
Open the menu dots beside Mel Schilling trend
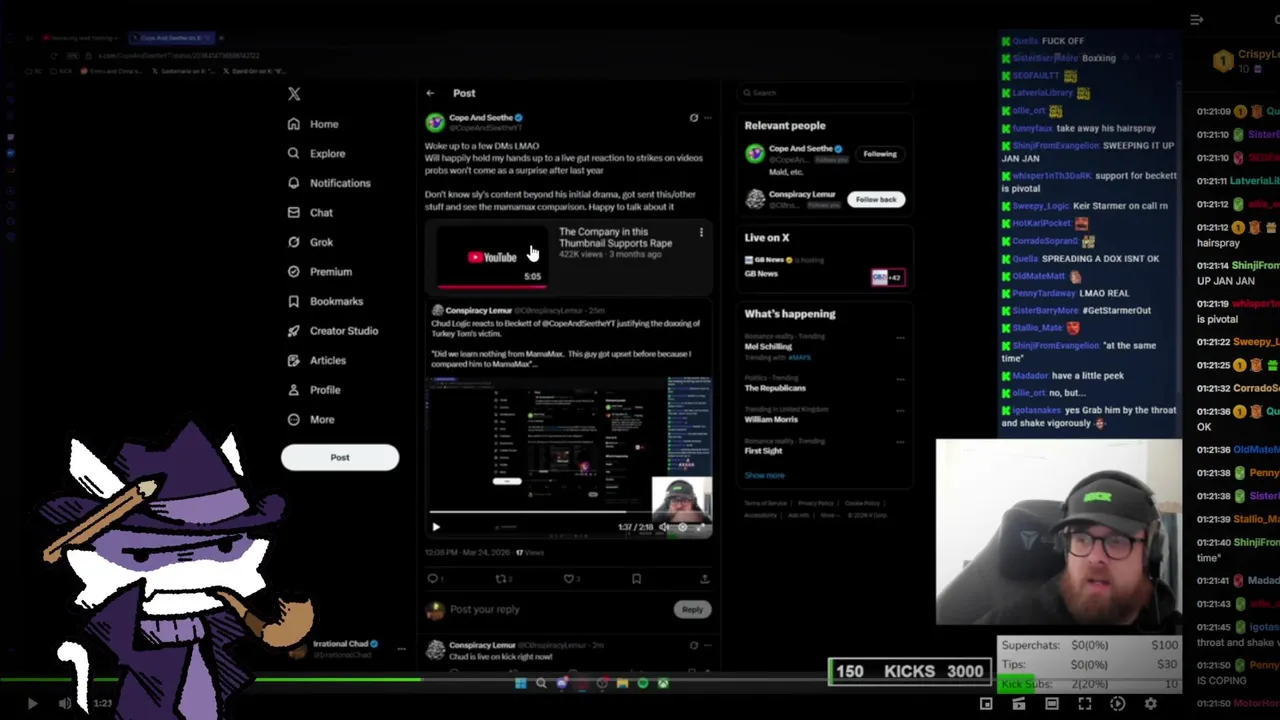click(899, 338)
